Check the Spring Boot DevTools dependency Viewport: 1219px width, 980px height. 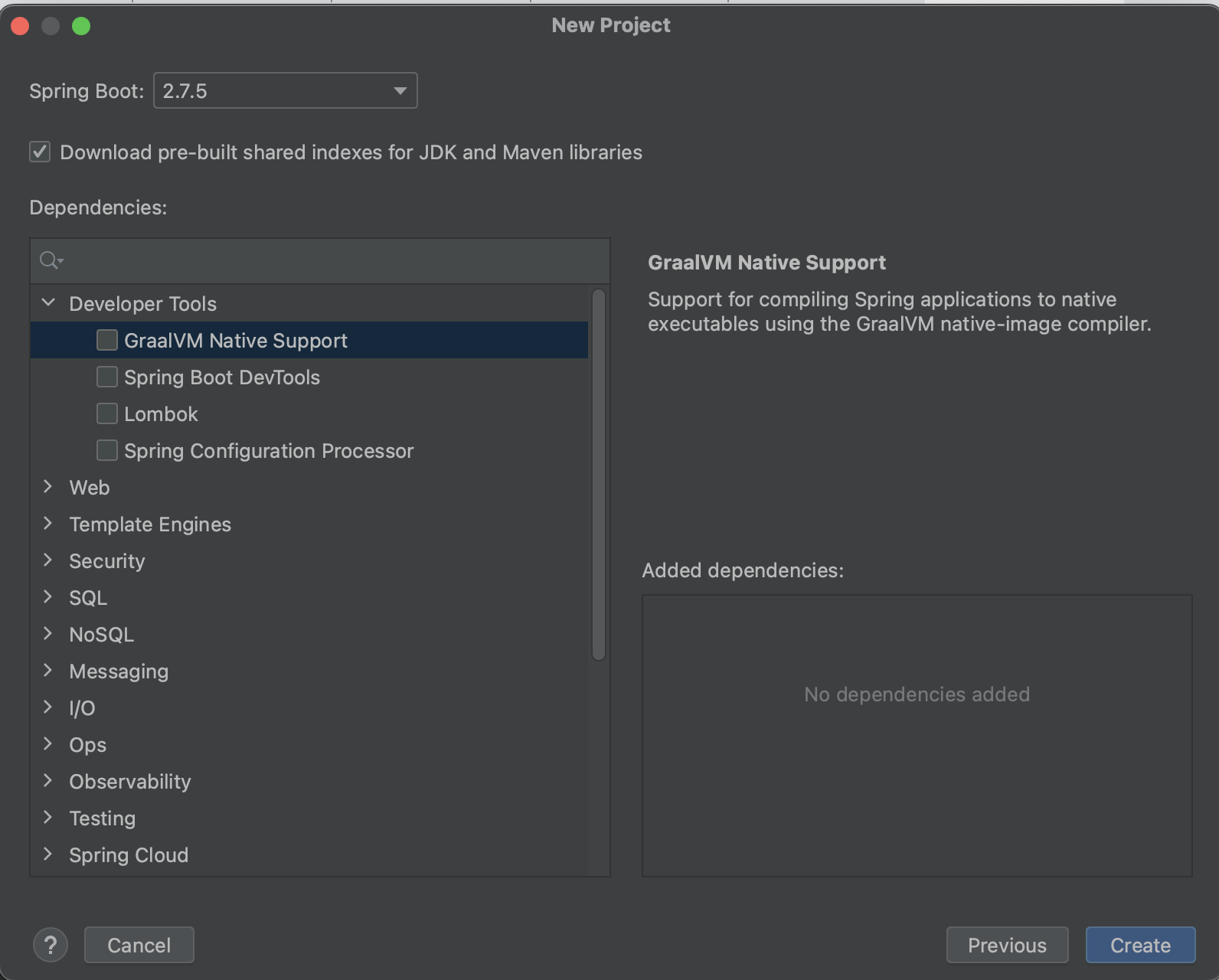[x=107, y=377]
